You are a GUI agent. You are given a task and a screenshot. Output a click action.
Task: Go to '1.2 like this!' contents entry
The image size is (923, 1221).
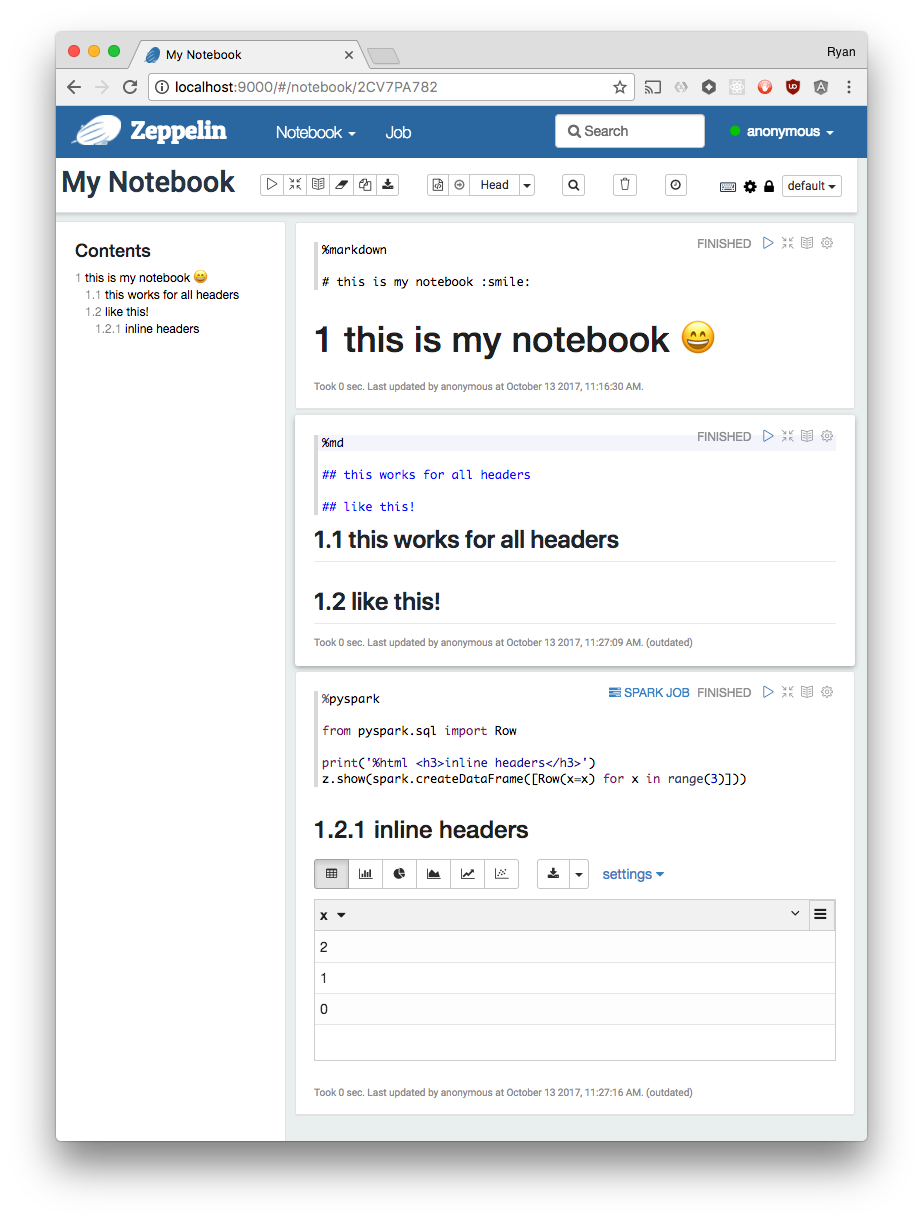[117, 312]
